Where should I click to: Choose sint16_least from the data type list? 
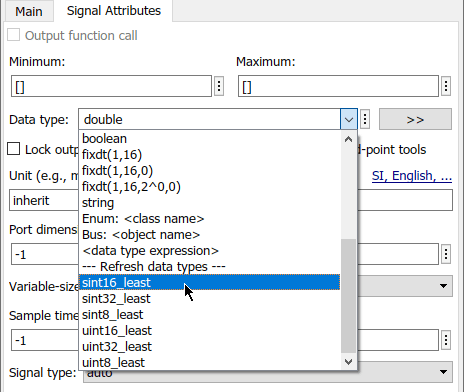click(x=210, y=282)
